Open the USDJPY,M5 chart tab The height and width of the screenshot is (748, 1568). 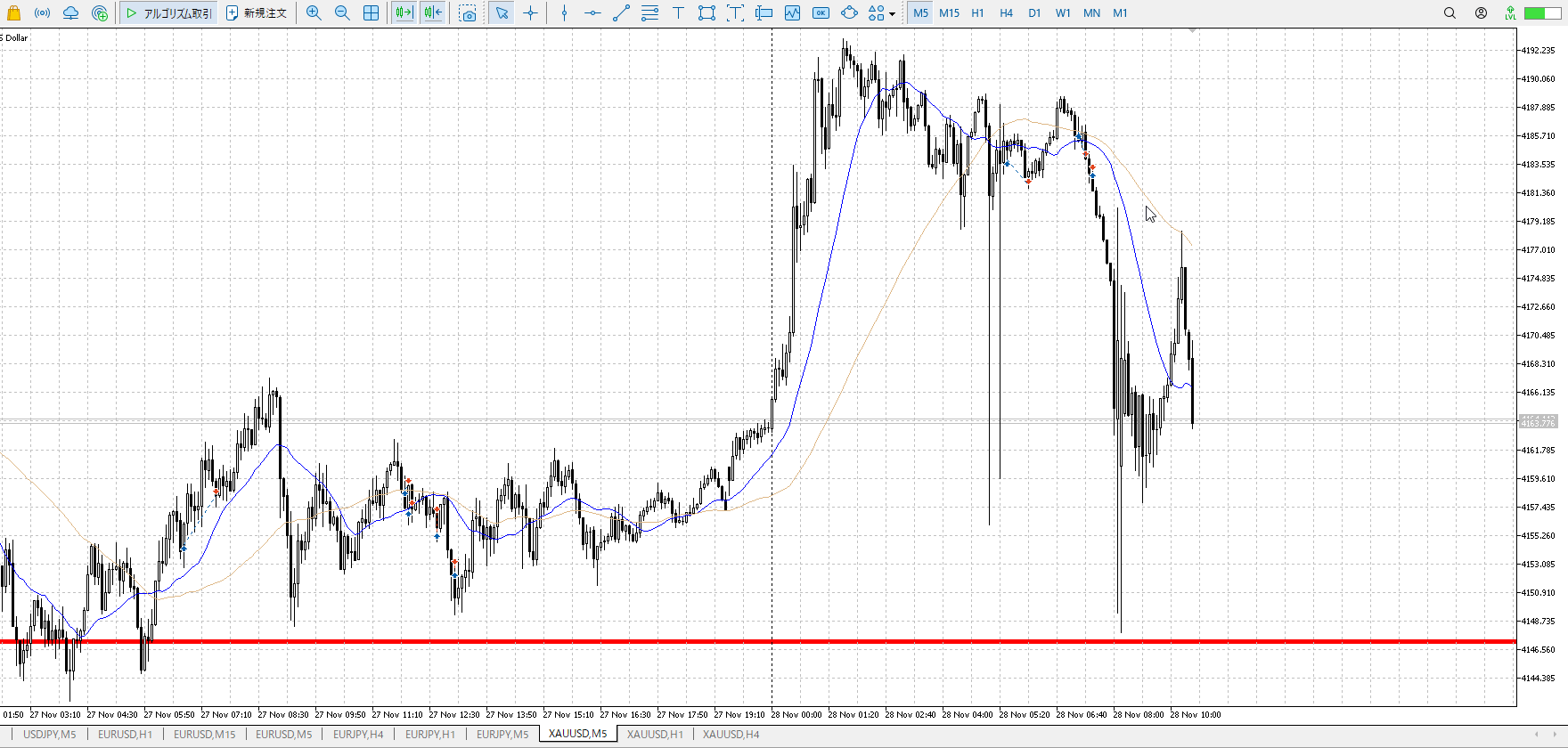(49, 735)
